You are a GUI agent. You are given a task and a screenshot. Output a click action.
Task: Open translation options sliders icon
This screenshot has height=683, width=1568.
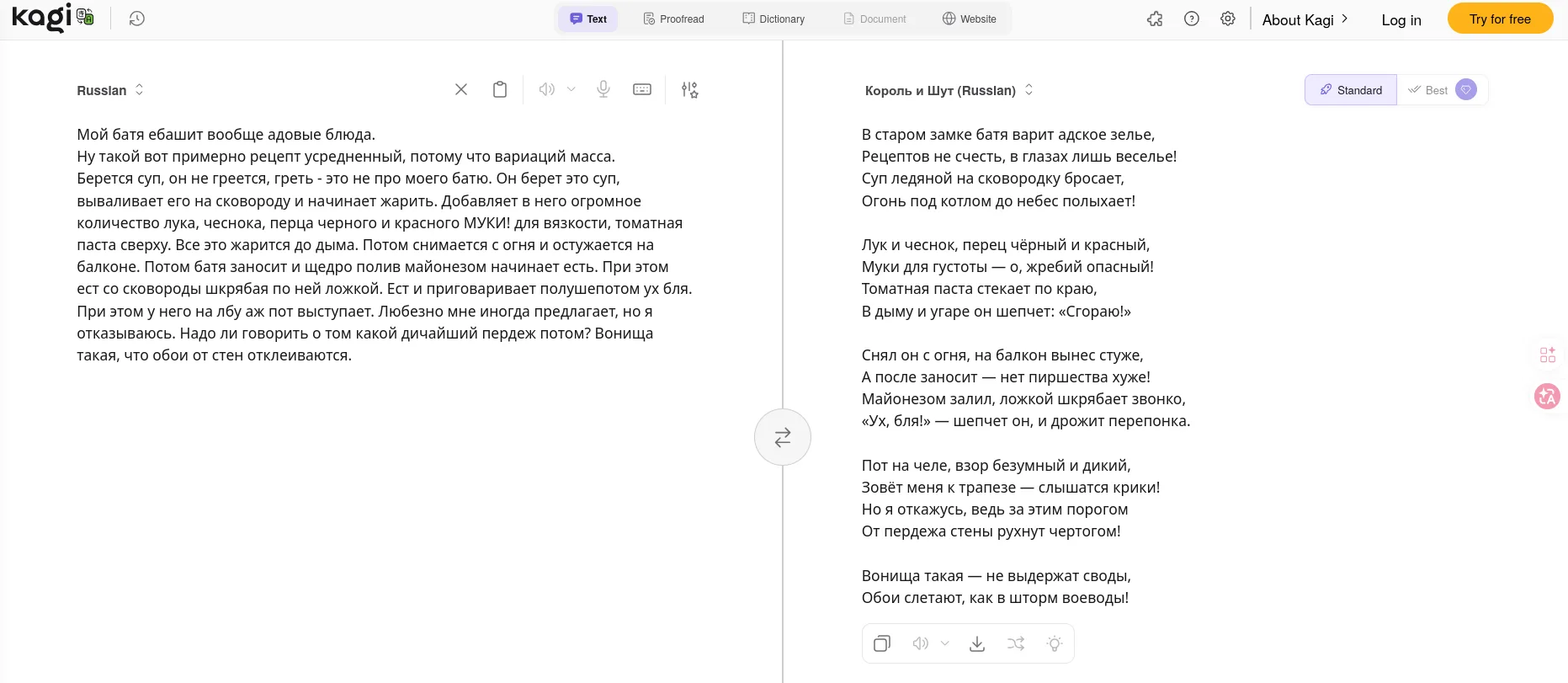pos(690,89)
